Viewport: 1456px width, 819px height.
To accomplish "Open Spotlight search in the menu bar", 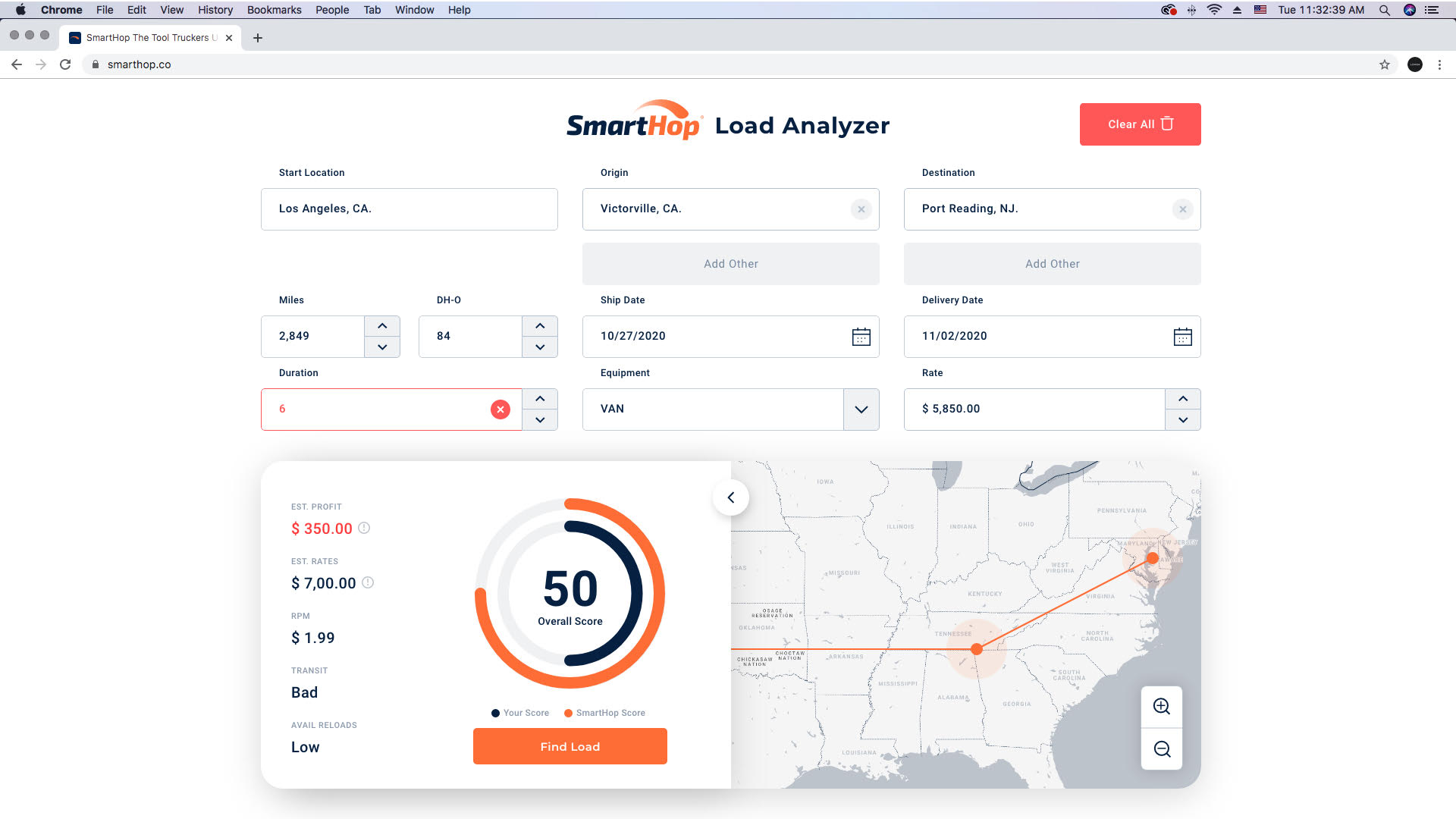I will [1384, 10].
